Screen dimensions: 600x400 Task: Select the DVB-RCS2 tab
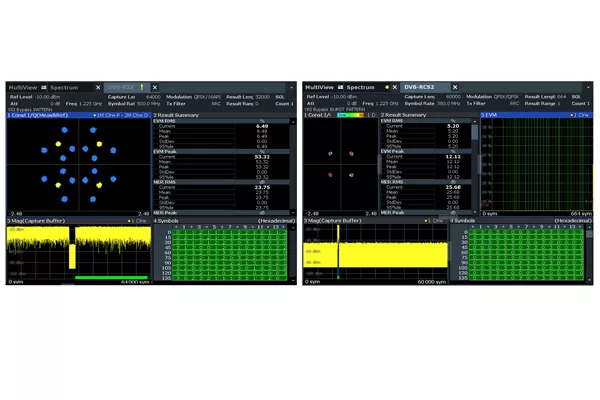[419, 87]
